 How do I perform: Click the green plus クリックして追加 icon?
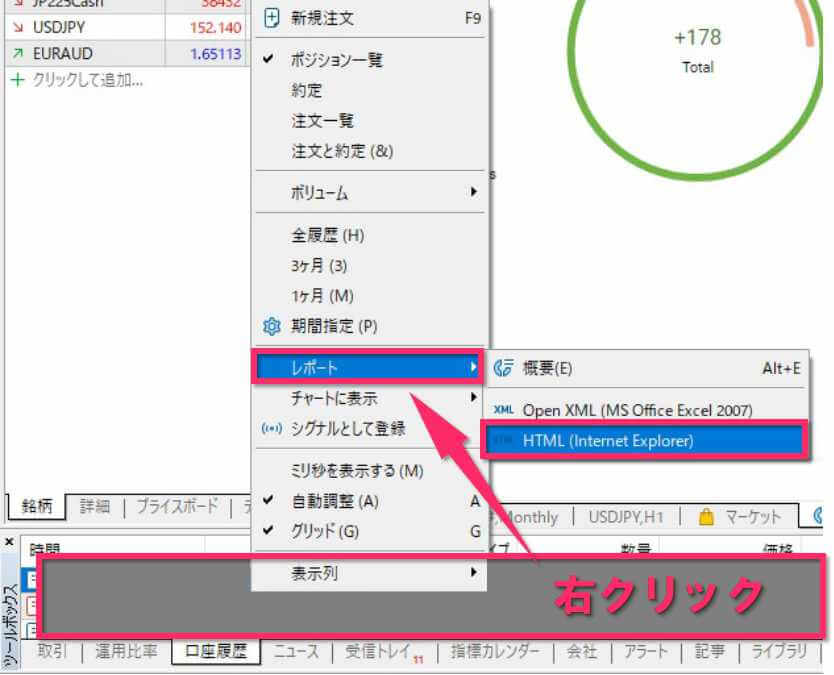(17, 80)
